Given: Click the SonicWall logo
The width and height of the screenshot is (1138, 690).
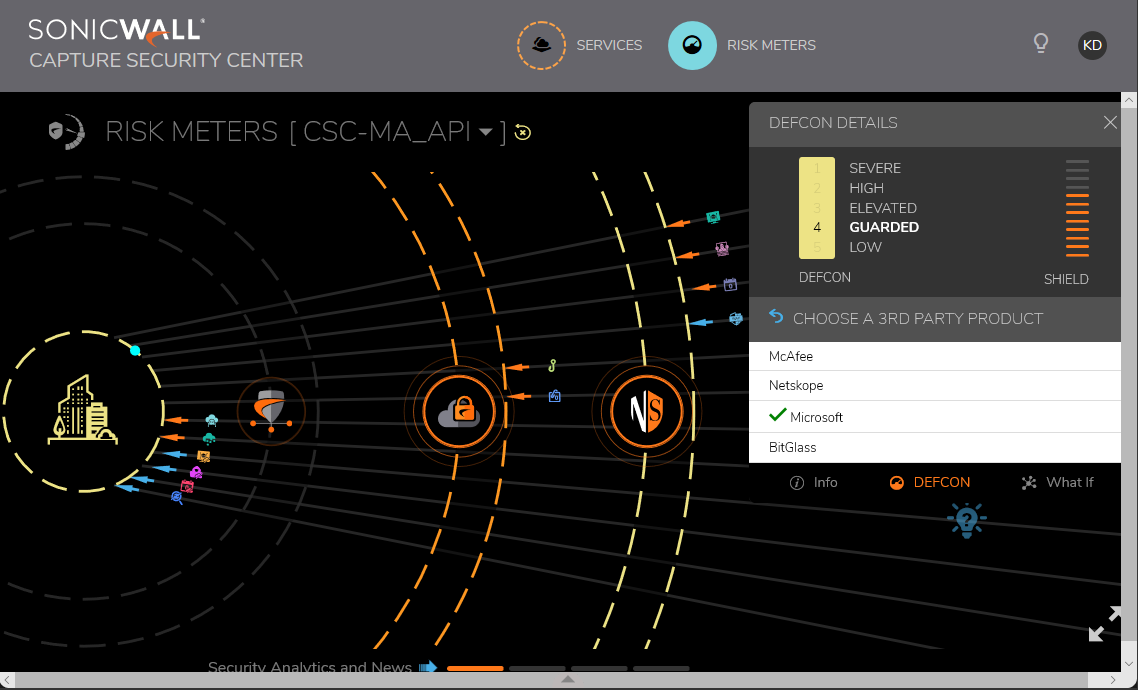Looking at the screenshot, I should click(x=116, y=30).
